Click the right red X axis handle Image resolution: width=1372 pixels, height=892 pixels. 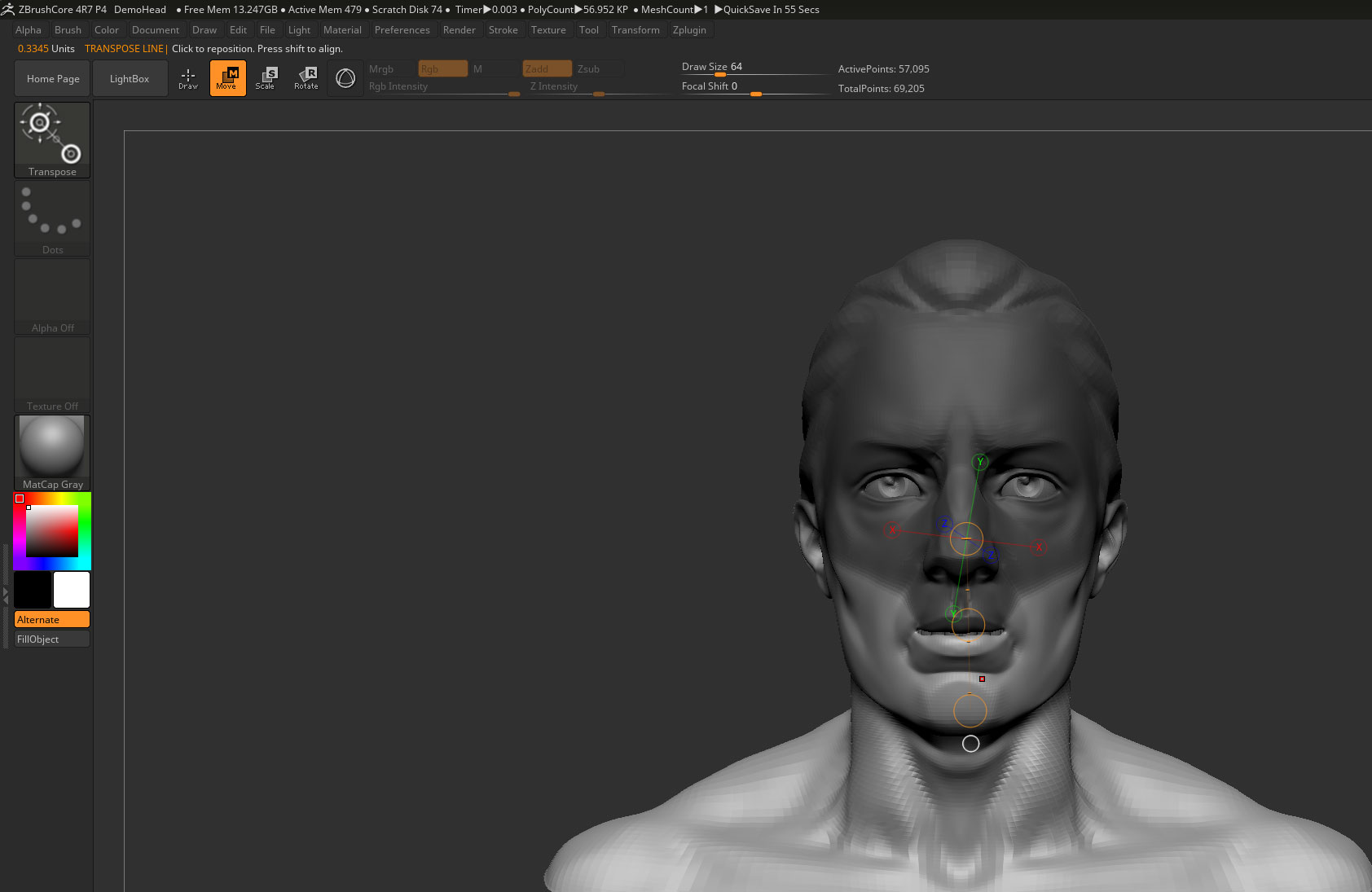pos(1038,547)
